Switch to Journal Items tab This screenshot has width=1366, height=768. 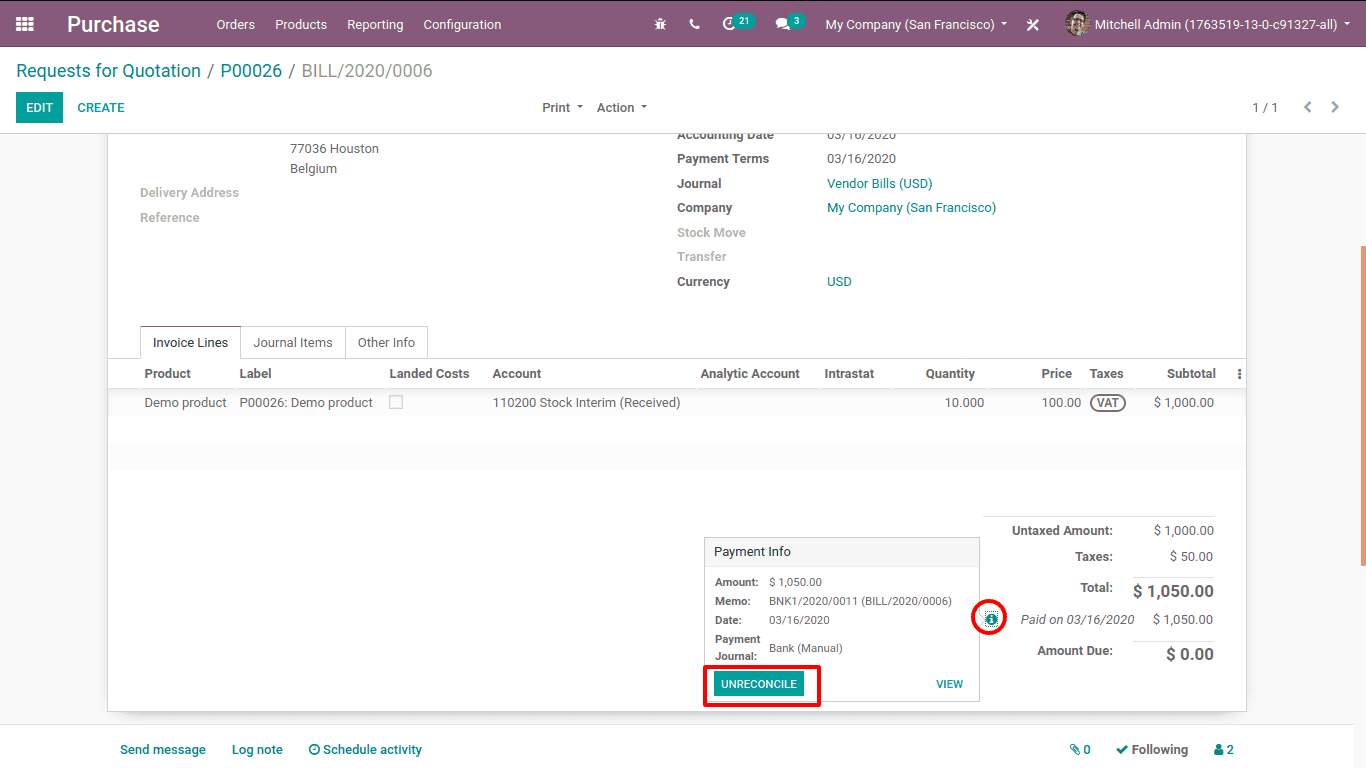point(293,342)
